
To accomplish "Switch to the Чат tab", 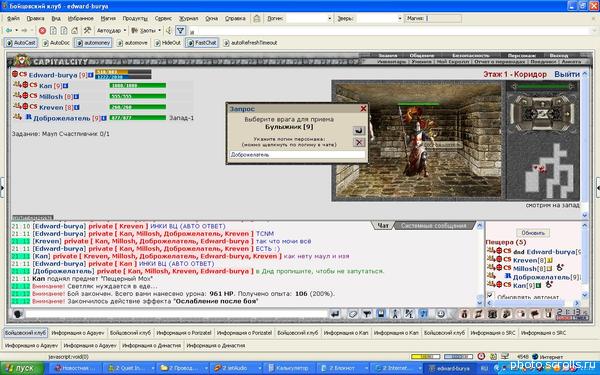I will coord(383,225).
